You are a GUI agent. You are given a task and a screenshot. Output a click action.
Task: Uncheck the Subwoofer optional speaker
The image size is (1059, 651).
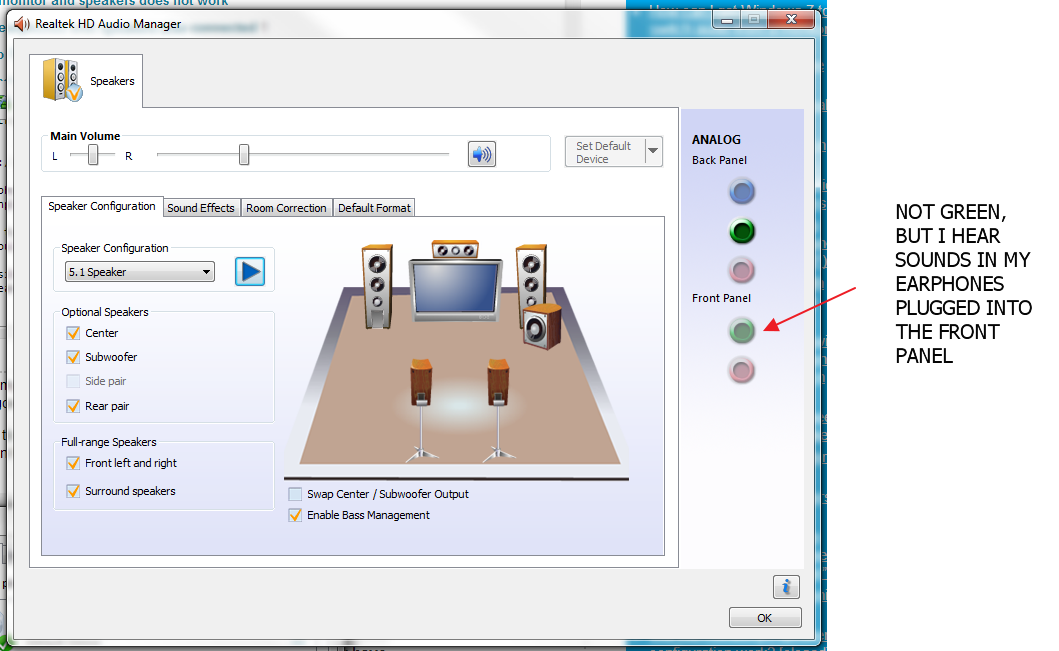(x=73, y=357)
